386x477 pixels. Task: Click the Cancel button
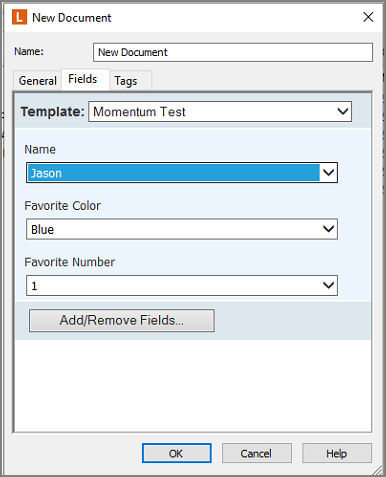coord(257,453)
